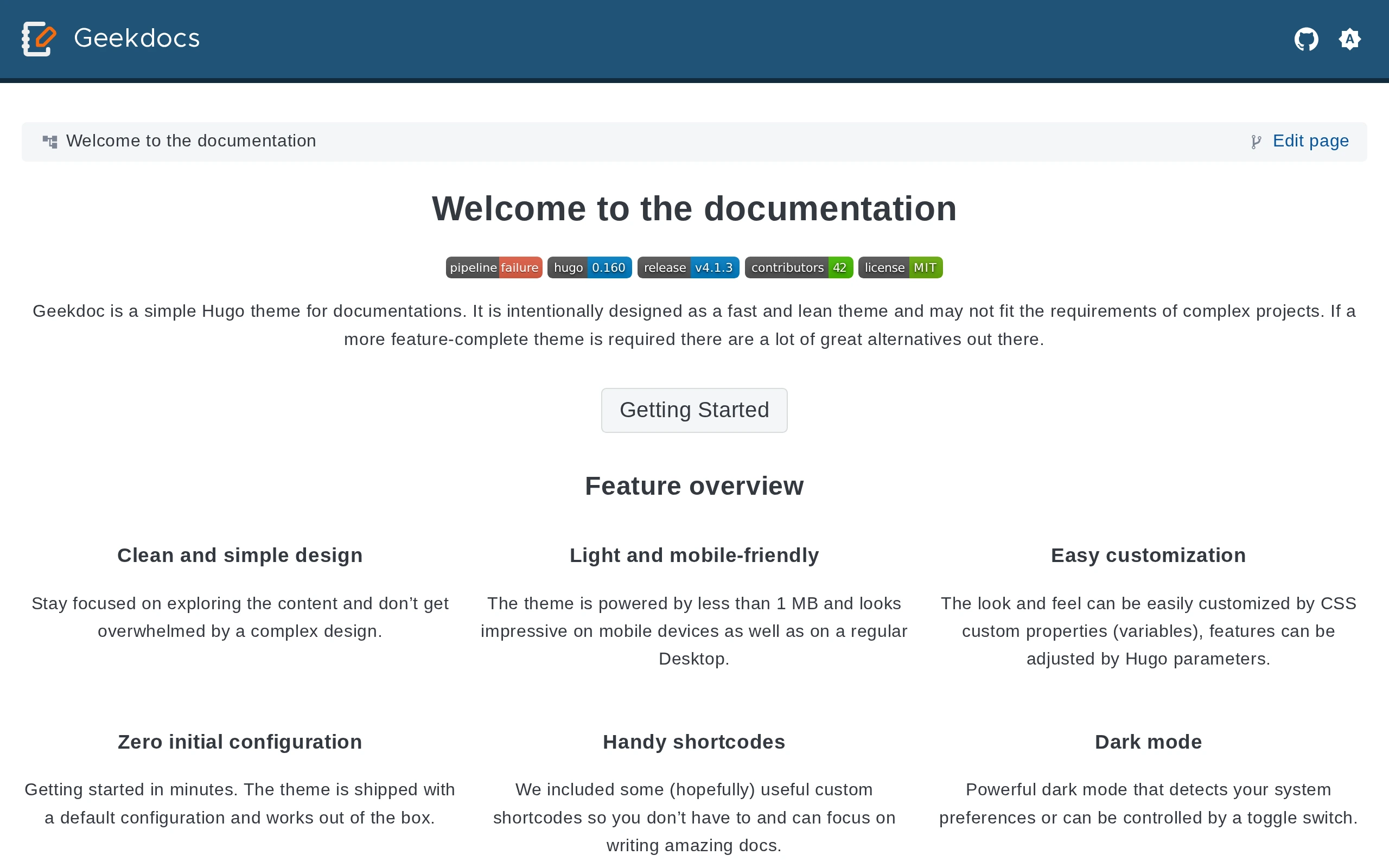
Task: Open the GitHub repository icon
Action: click(1307, 39)
